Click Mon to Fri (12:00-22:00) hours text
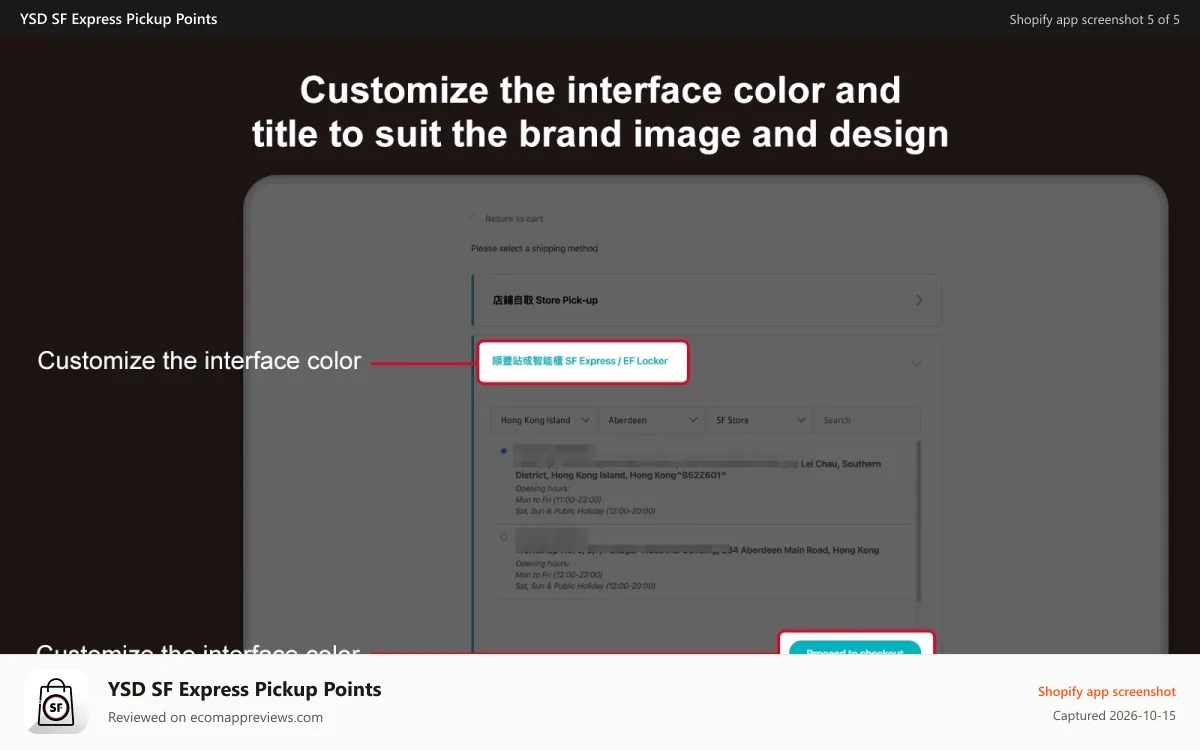Screen dimensions: 1200x750 coord(559,575)
